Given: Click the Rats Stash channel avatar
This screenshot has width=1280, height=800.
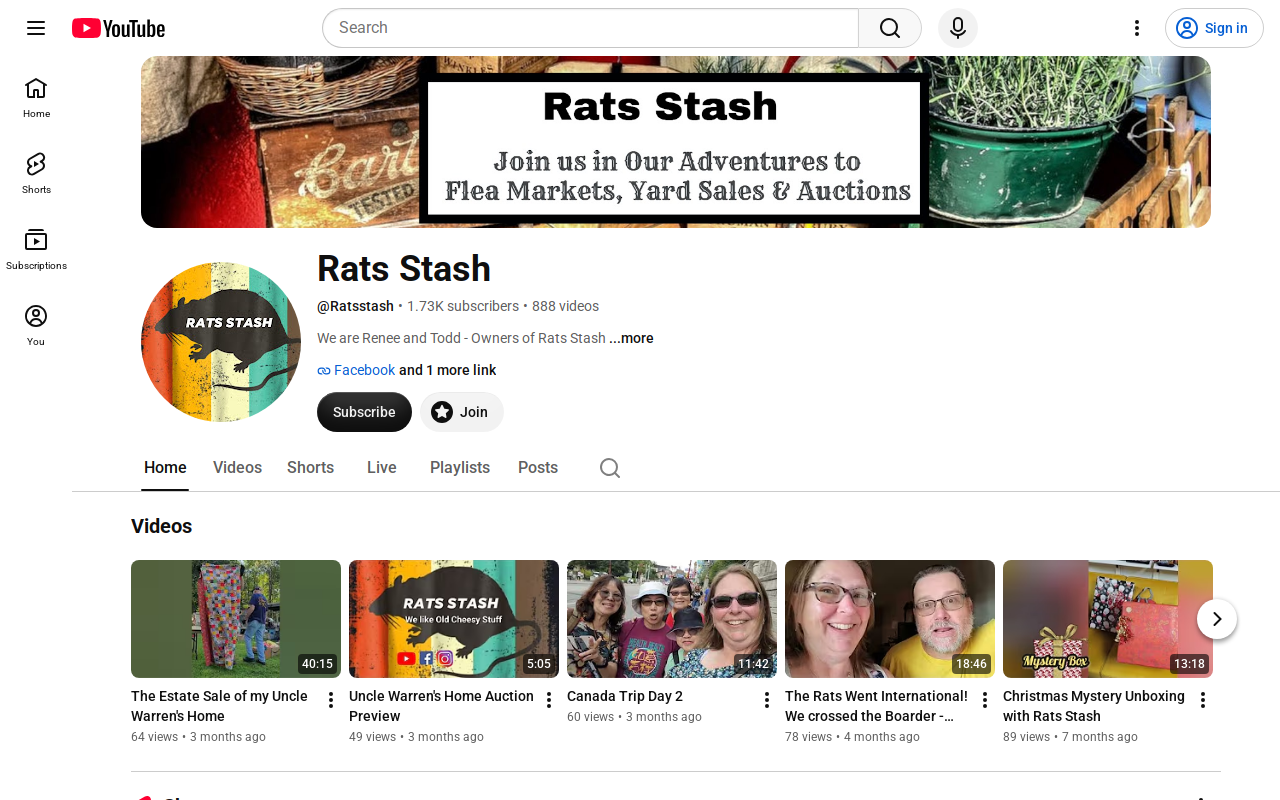Looking at the screenshot, I should tap(221, 342).
